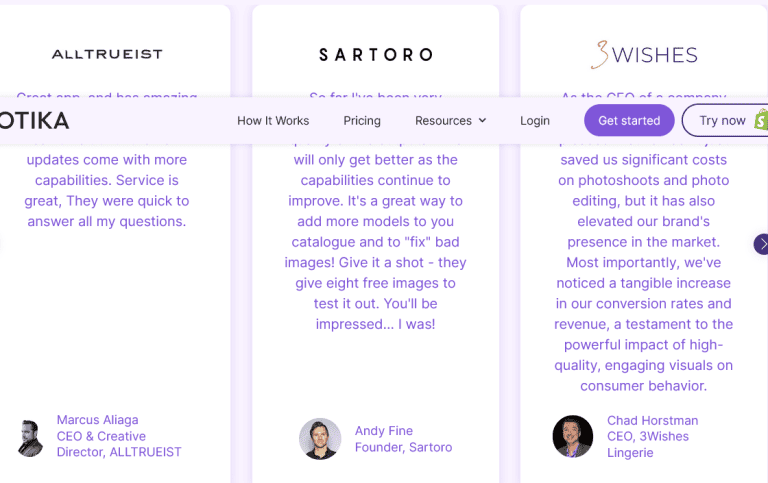Click the Shopify bag icon

(760, 120)
